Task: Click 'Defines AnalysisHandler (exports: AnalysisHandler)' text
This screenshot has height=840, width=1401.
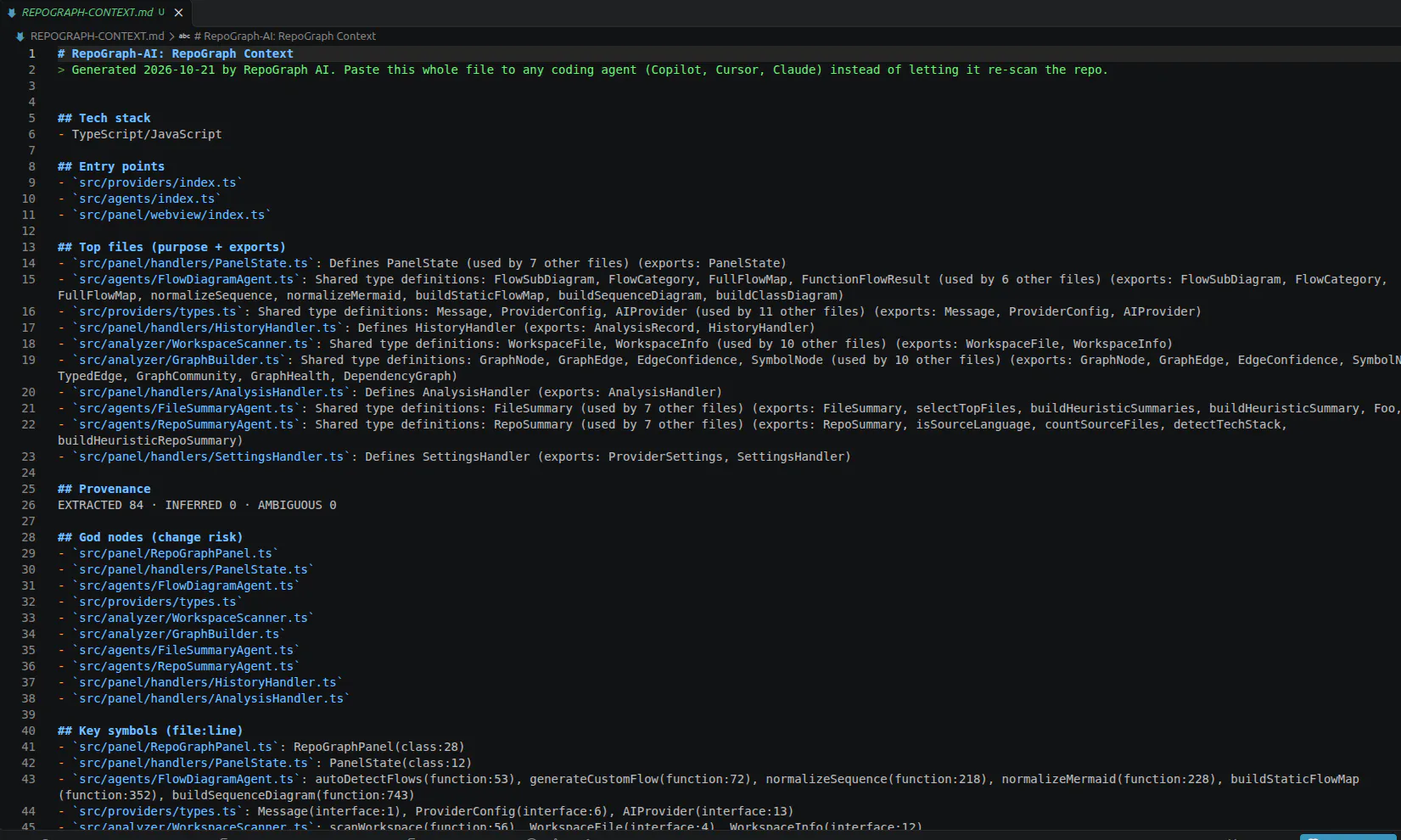Action: tap(544, 392)
